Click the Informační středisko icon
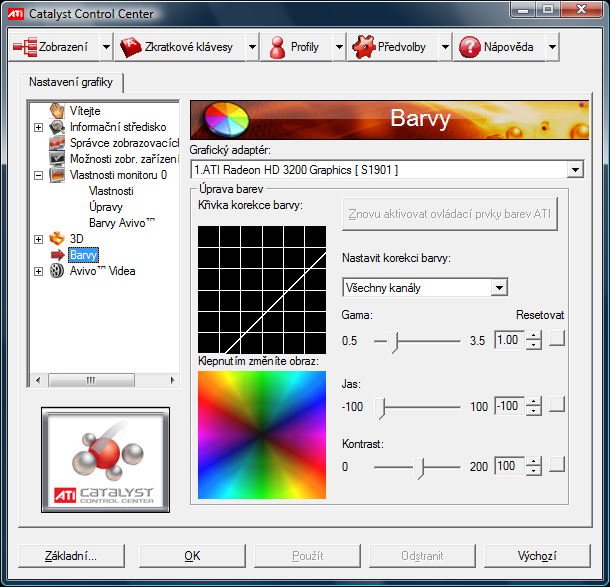 (57, 127)
